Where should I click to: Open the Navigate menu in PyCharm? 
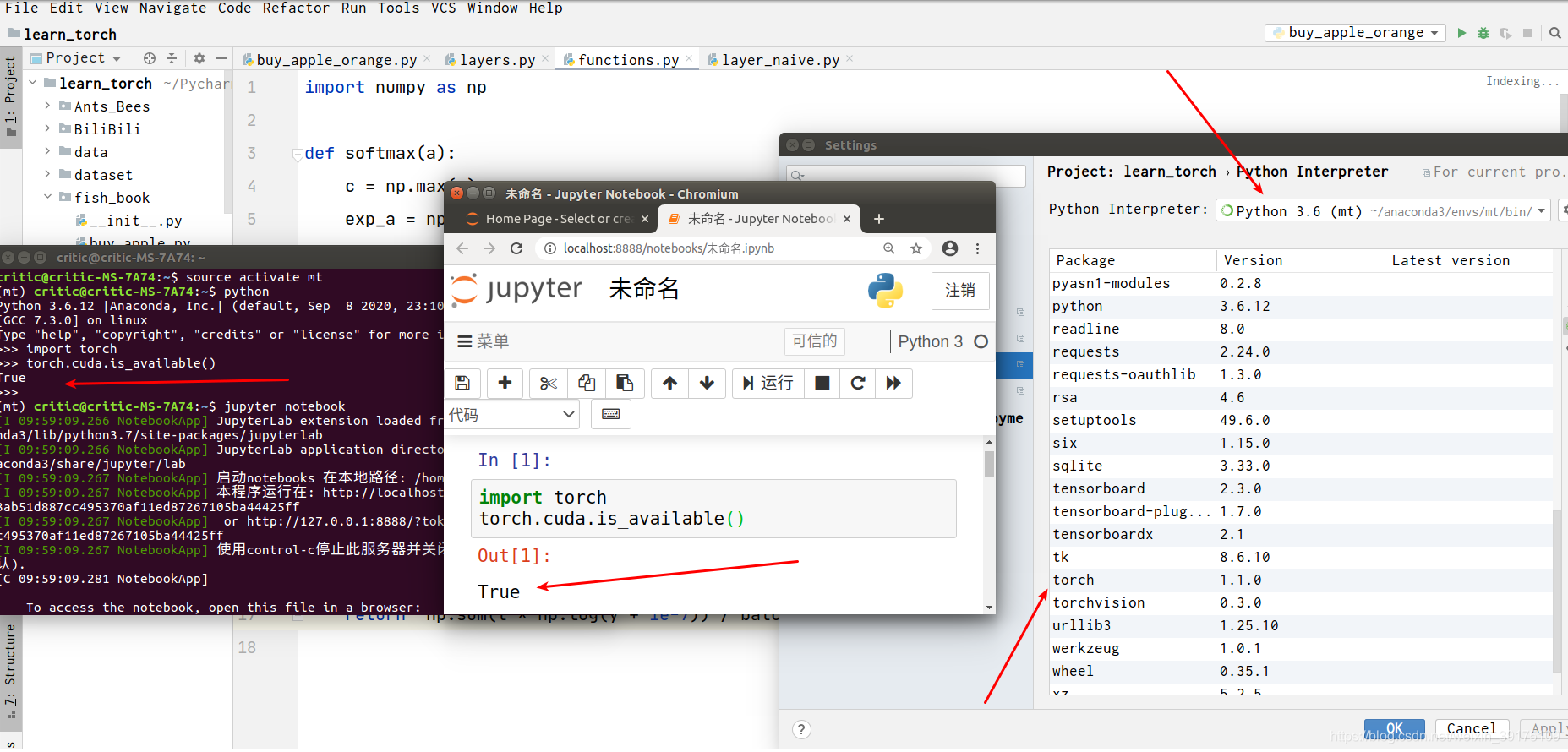(172, 8)
